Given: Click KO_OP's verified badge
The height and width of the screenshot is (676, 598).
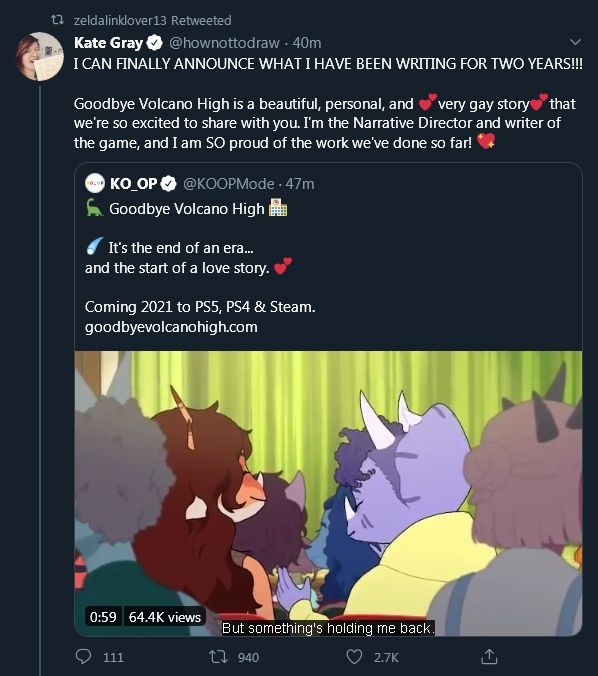Looking at the screenshot, I should click(169, 184).
